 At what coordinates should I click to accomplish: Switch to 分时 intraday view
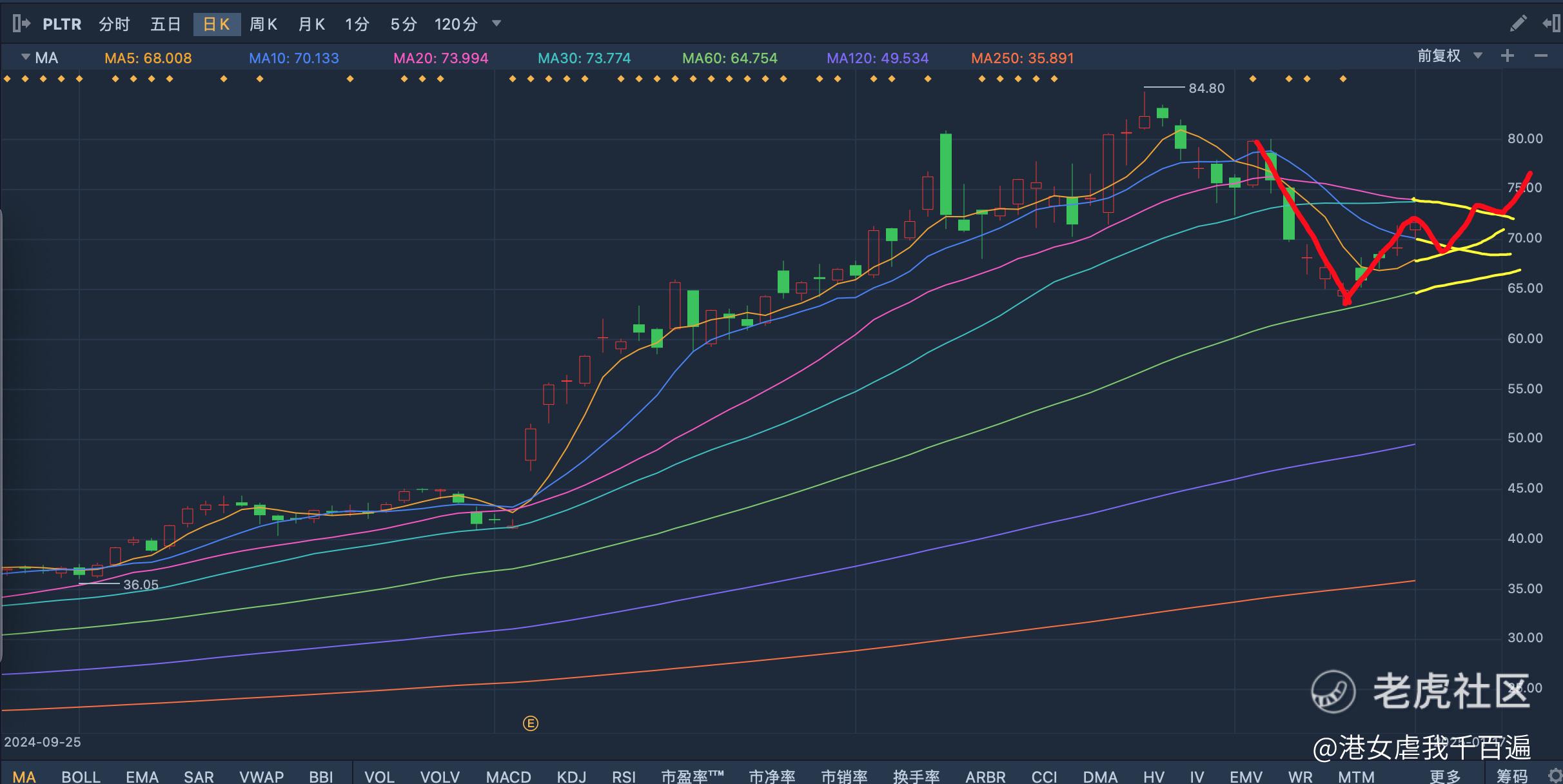pyautogui.click(x=115, y=24)
